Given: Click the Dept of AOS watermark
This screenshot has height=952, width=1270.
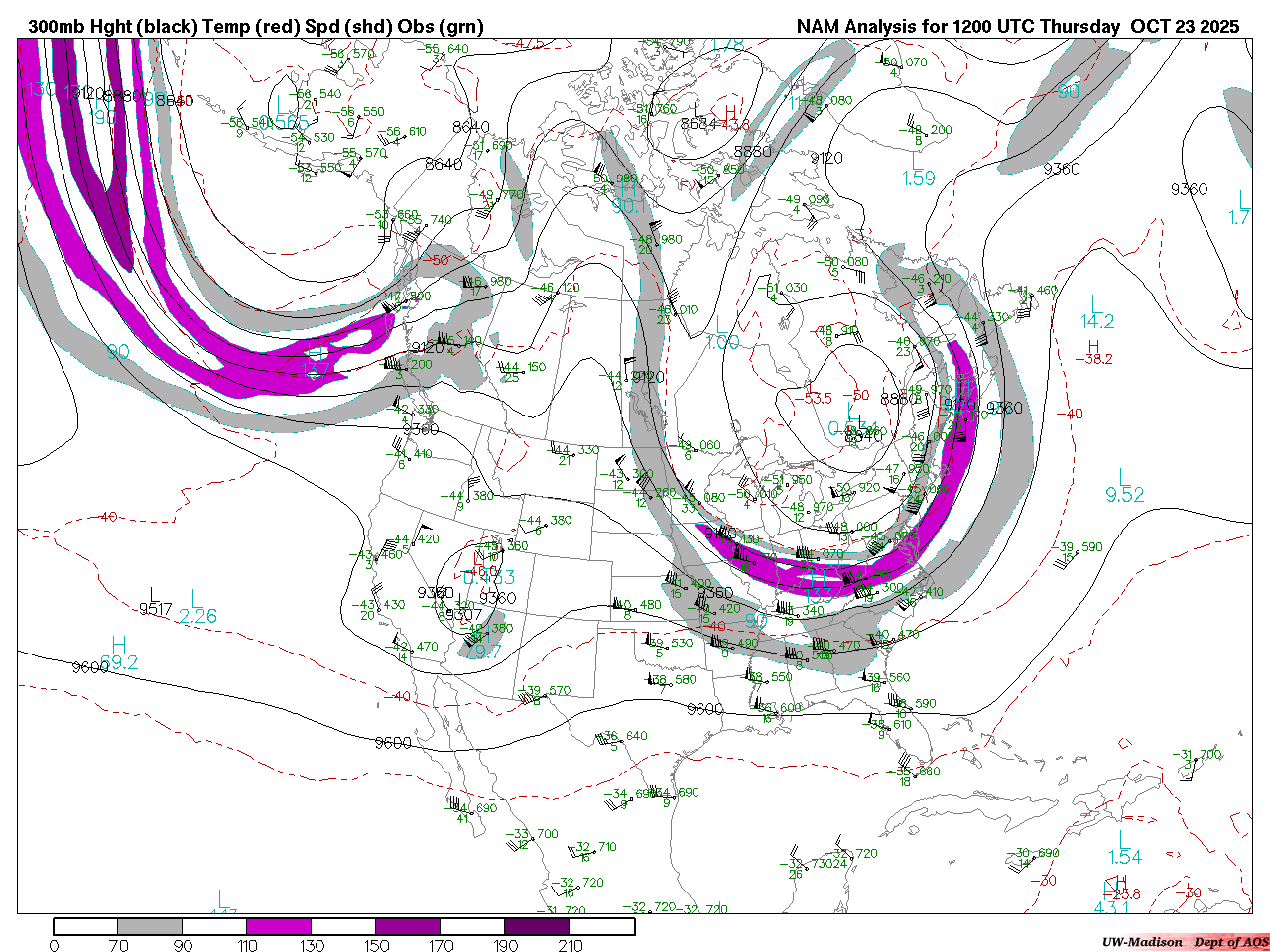Looking at the screenshot, I should click(x=1230, y=942).
